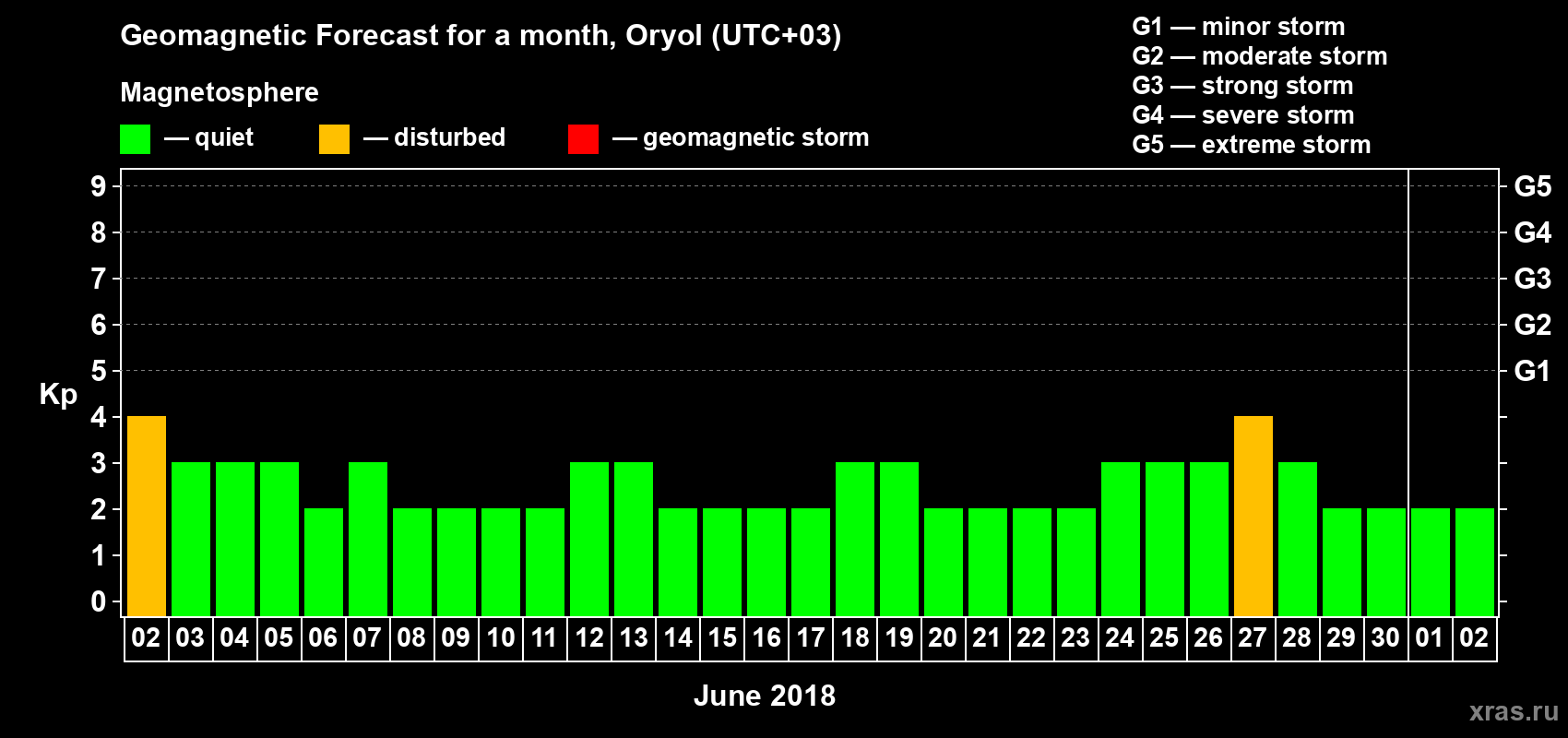The image size is (1568, 738).
Task: Click the 'Magnetosphere' heading
Action: coord(220,92)
